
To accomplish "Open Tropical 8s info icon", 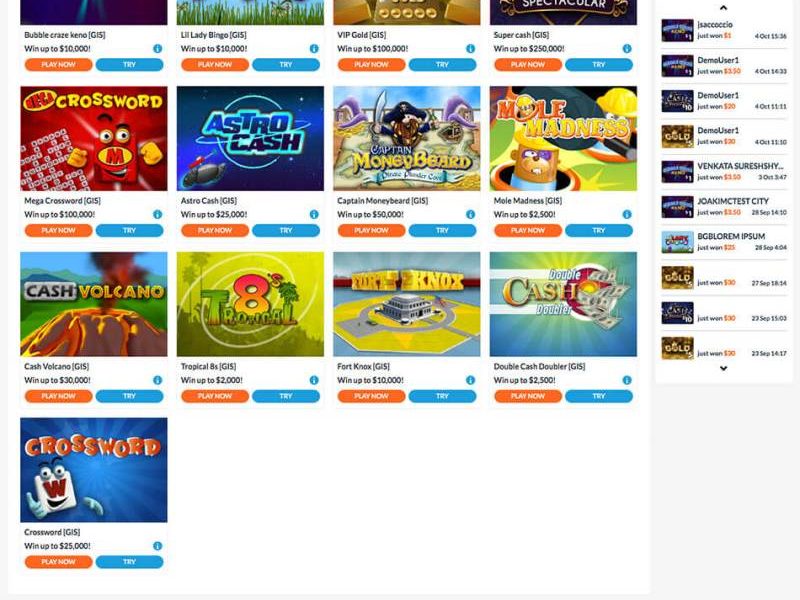I will pos(314,381).
